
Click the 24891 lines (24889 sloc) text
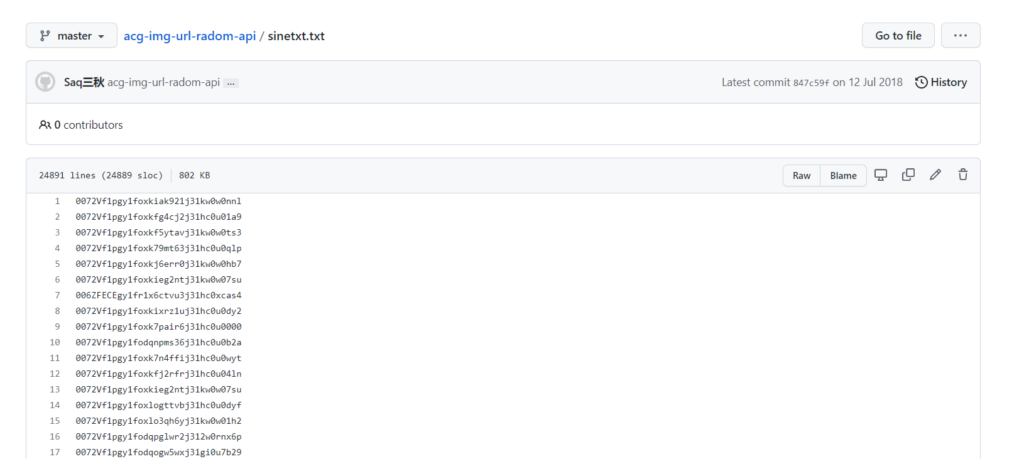pyautogui.click(x=101, y=176)
